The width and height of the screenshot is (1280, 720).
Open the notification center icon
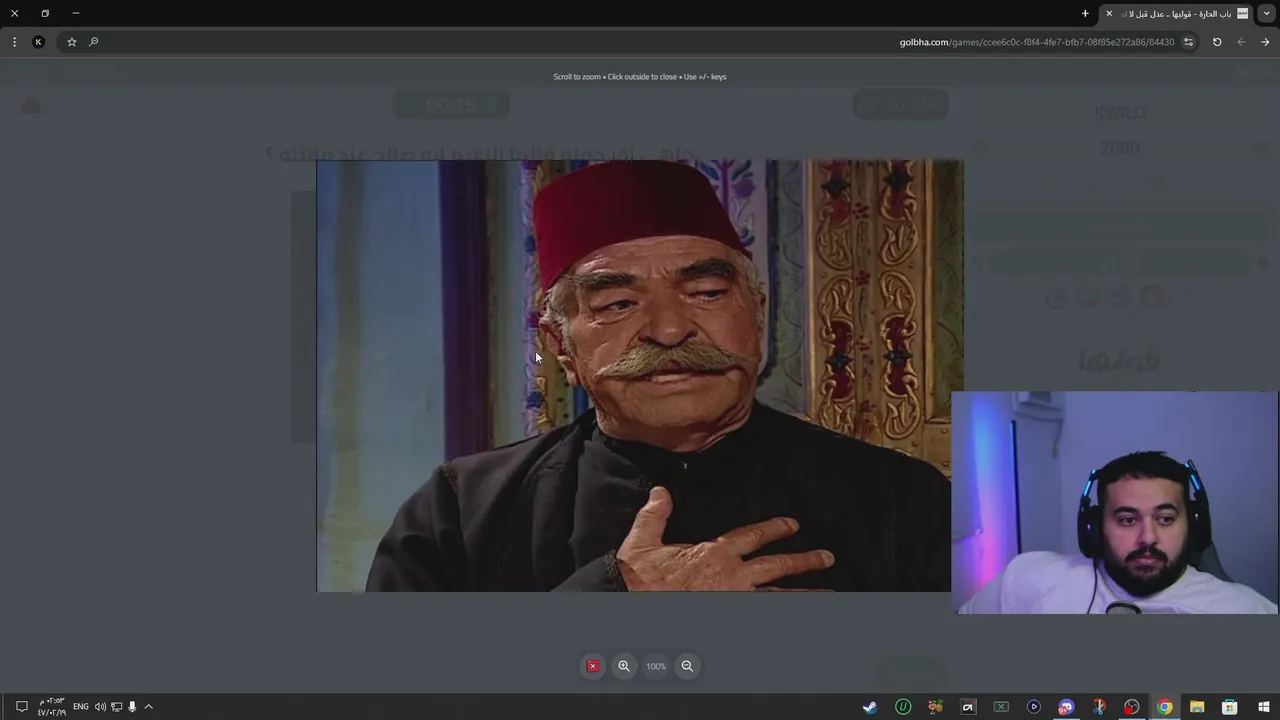tap(21, 707)
